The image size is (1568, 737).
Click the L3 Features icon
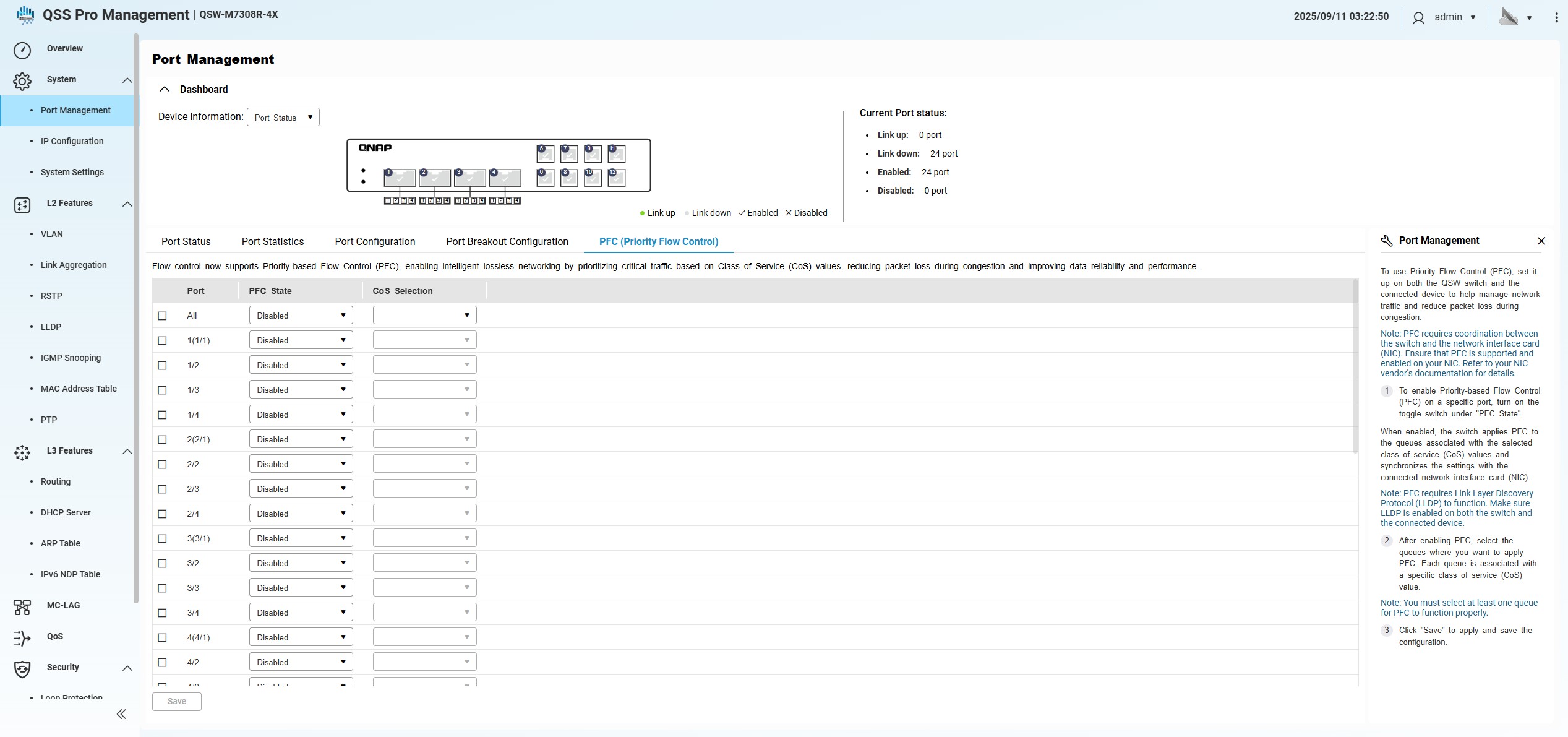click(x=22, y=452)
